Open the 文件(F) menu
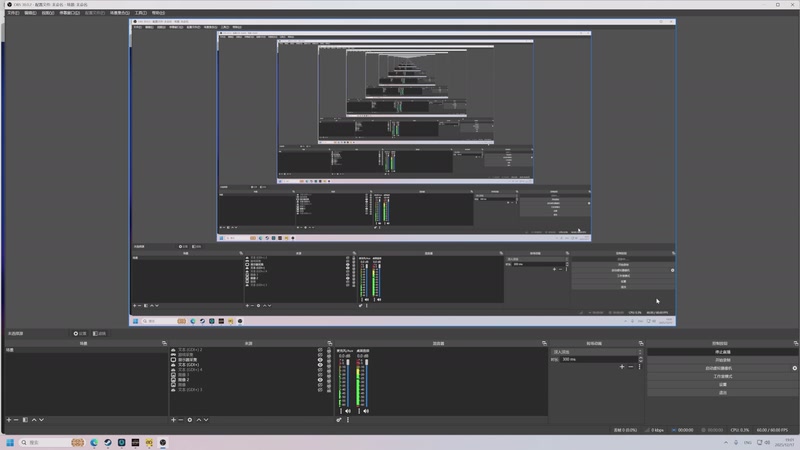The height and width of the screenshot is (450, 800). 13,13
